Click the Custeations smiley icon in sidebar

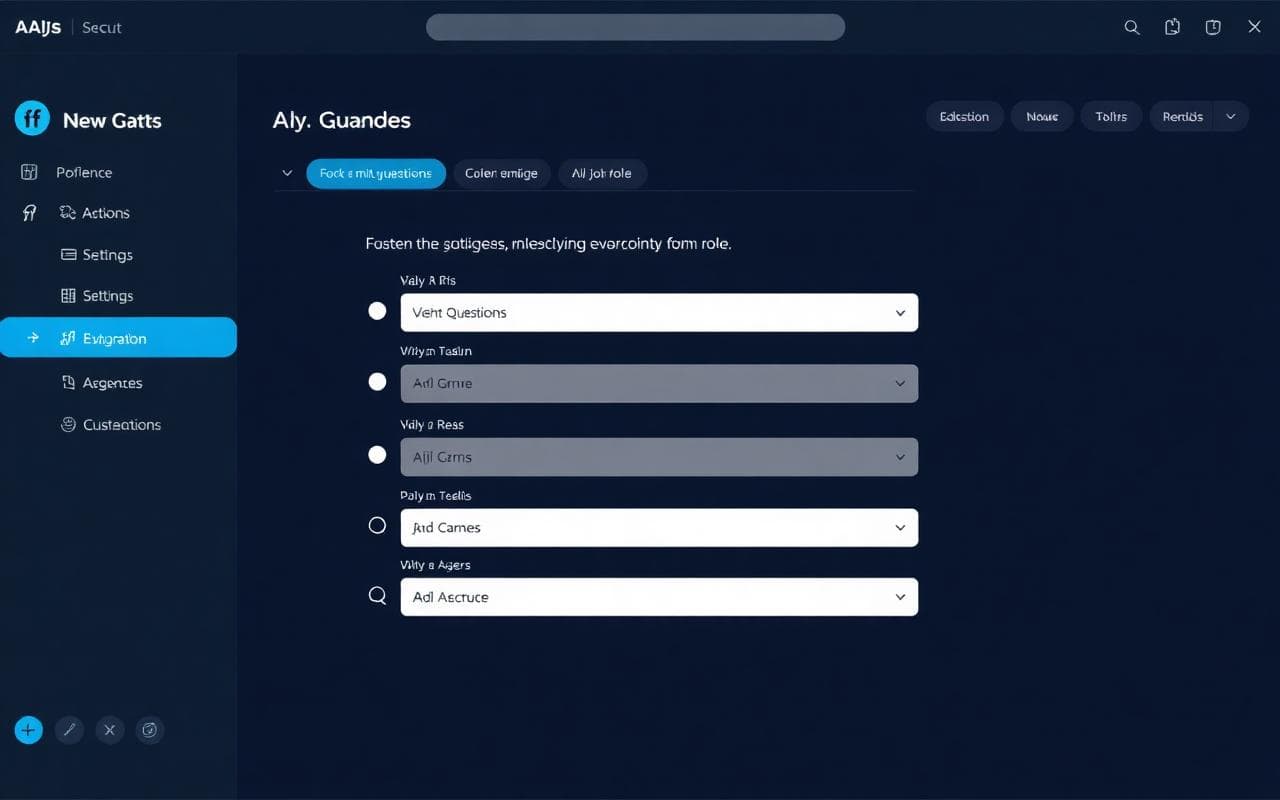click(68, 424)
